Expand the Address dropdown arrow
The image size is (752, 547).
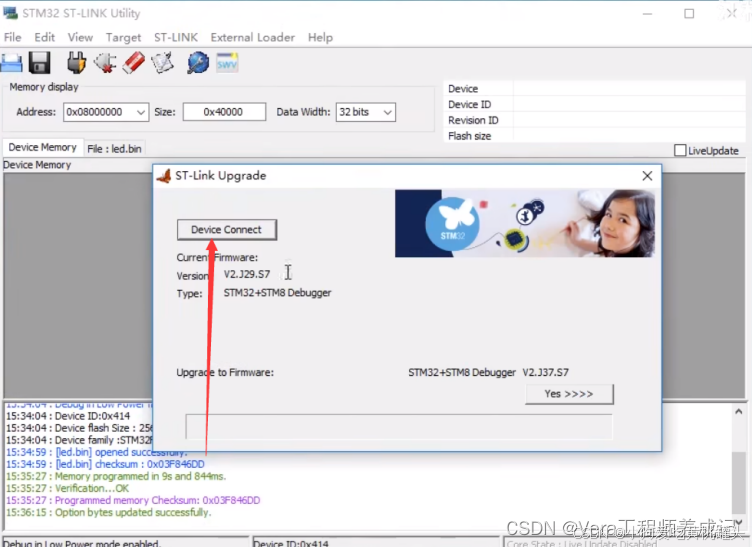pos(141,112)
